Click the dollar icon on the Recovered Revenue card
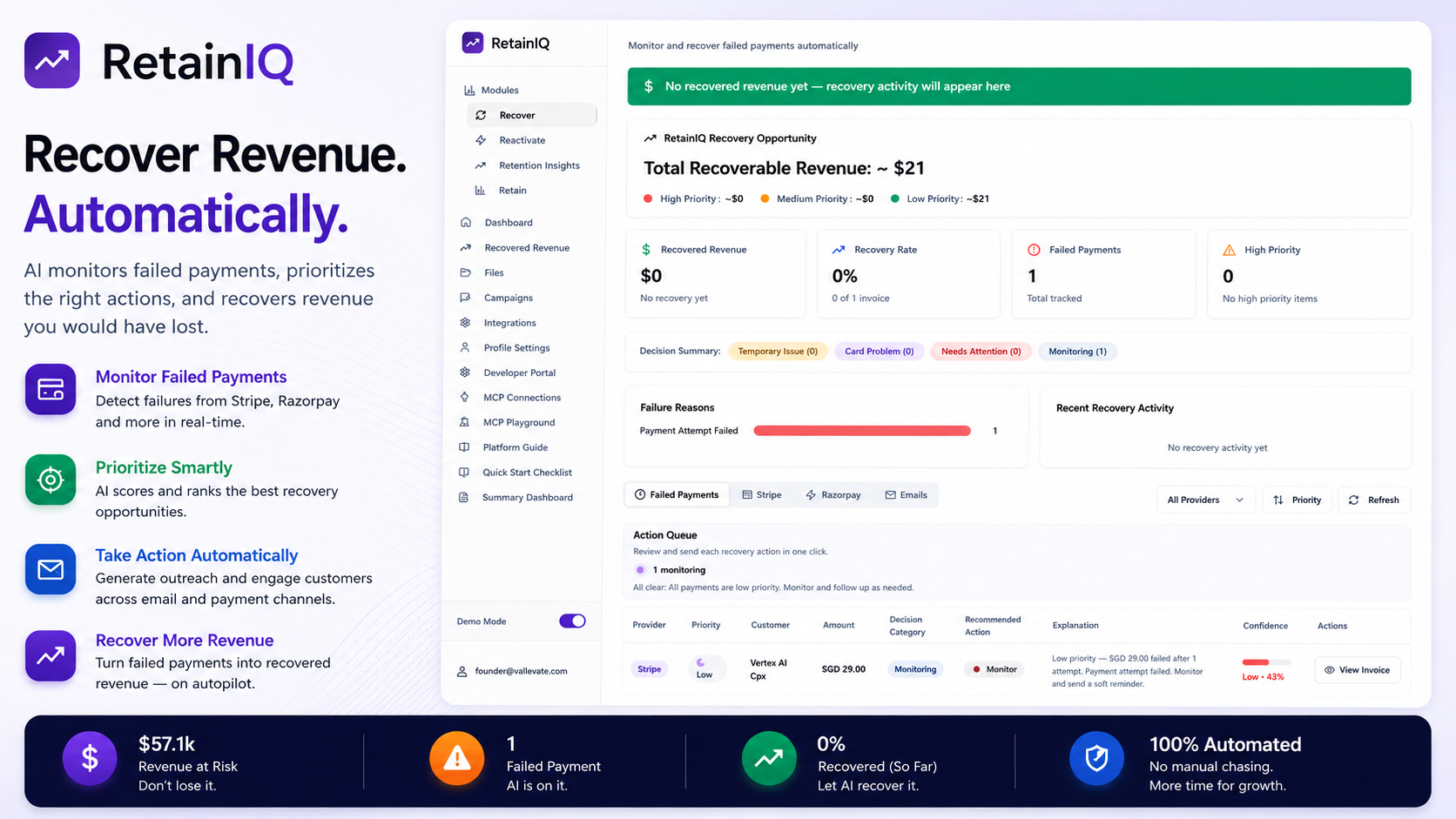This screenshot has height=819, width=1456. pyautogui.click(x=646, y=249)
